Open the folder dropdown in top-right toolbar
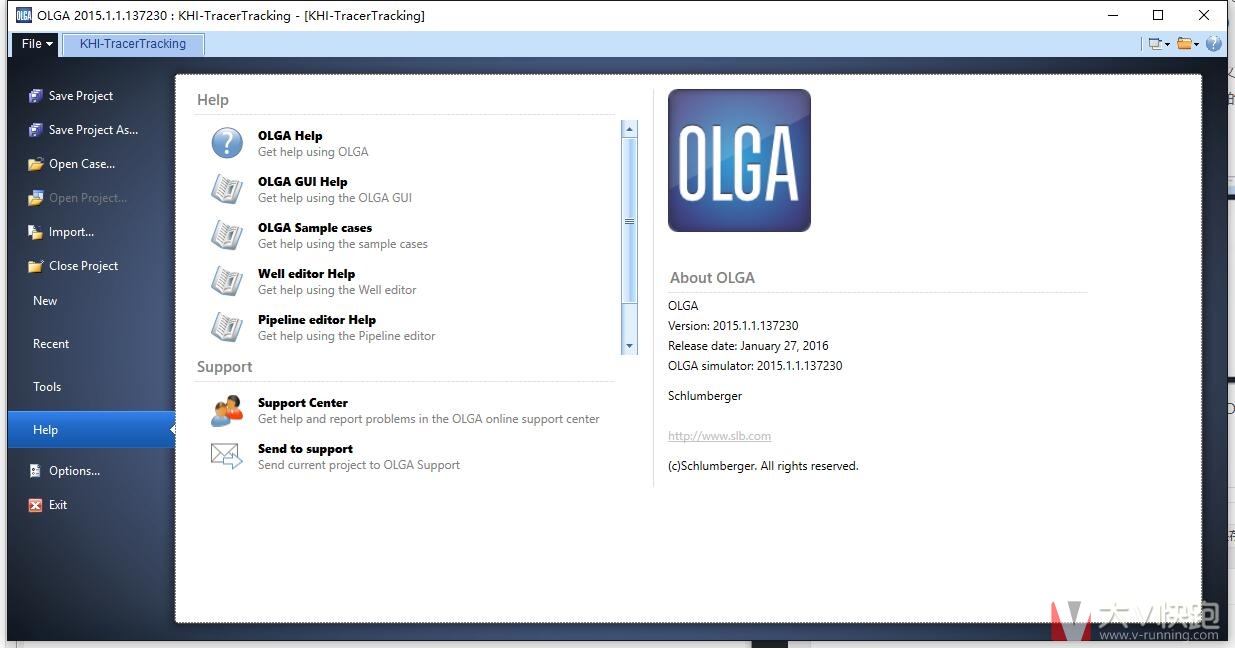Screen dimensions: 1235x648 click(x=1187, y=43)
